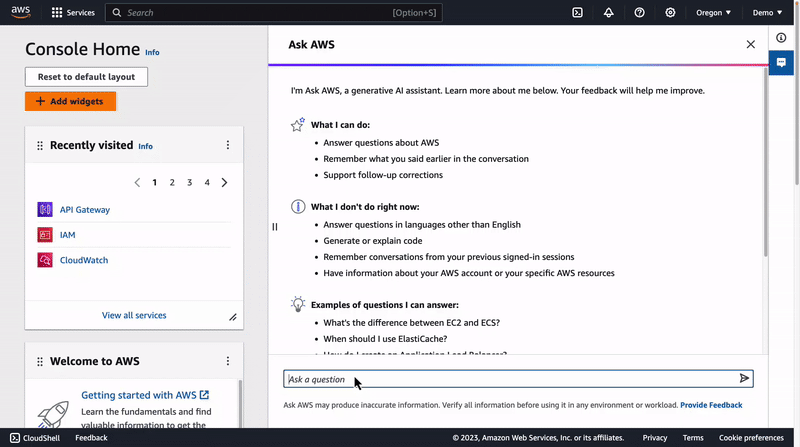
Task: Open the Services grid menu
Action: click(x=57, y=13)
